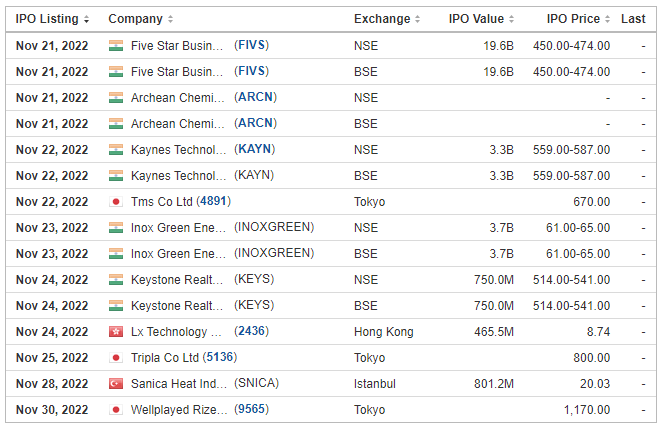The width and height of the screenshot is (662, 426).
Task: Click the Tms Co Ltd company name
Action: tap(162, 202)
